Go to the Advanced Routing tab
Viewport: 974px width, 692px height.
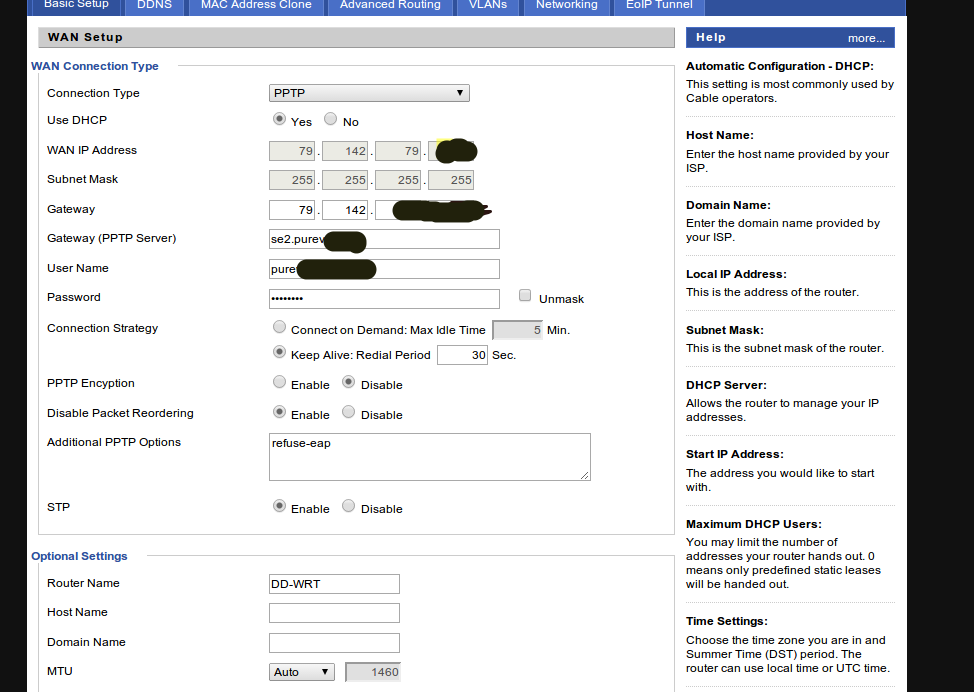(390, 5)
